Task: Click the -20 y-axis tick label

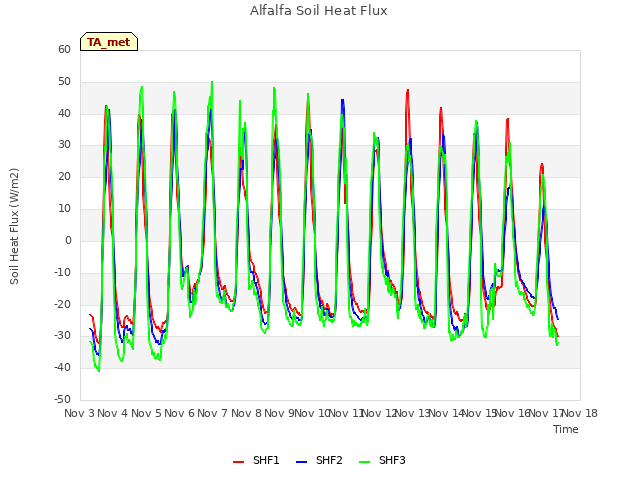Action: [63, 304]
